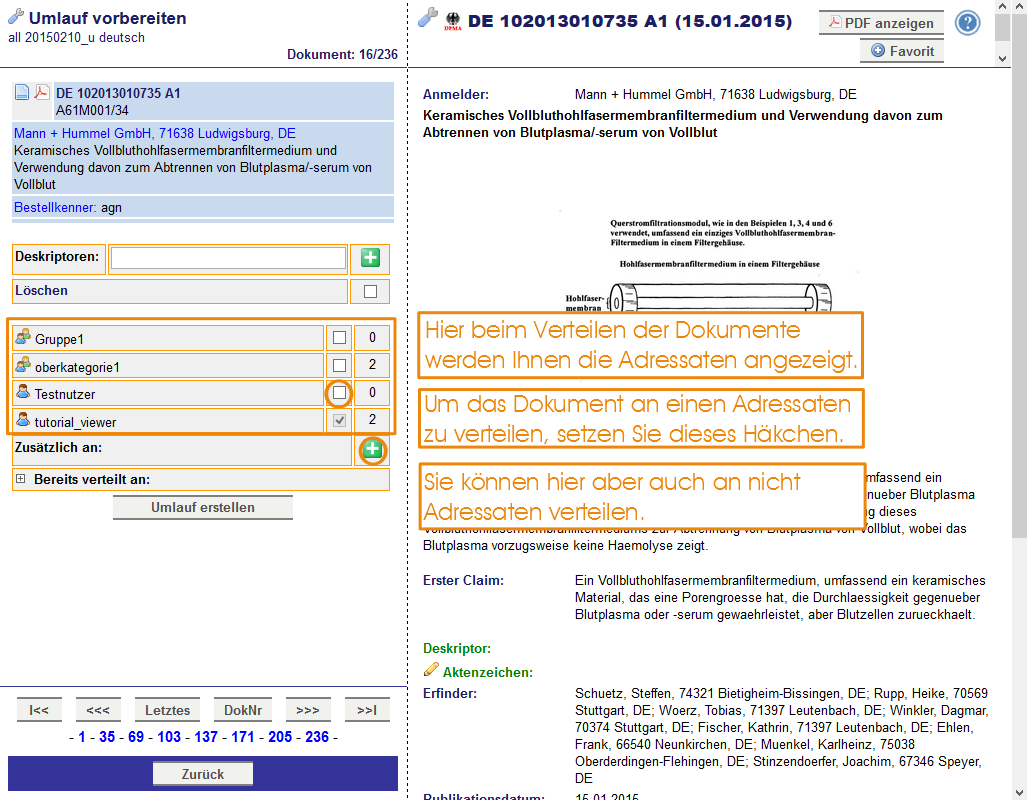The width and height of the screenshot is (1027, 800).
Task: Click the Anmelder label
Action: 456,94
